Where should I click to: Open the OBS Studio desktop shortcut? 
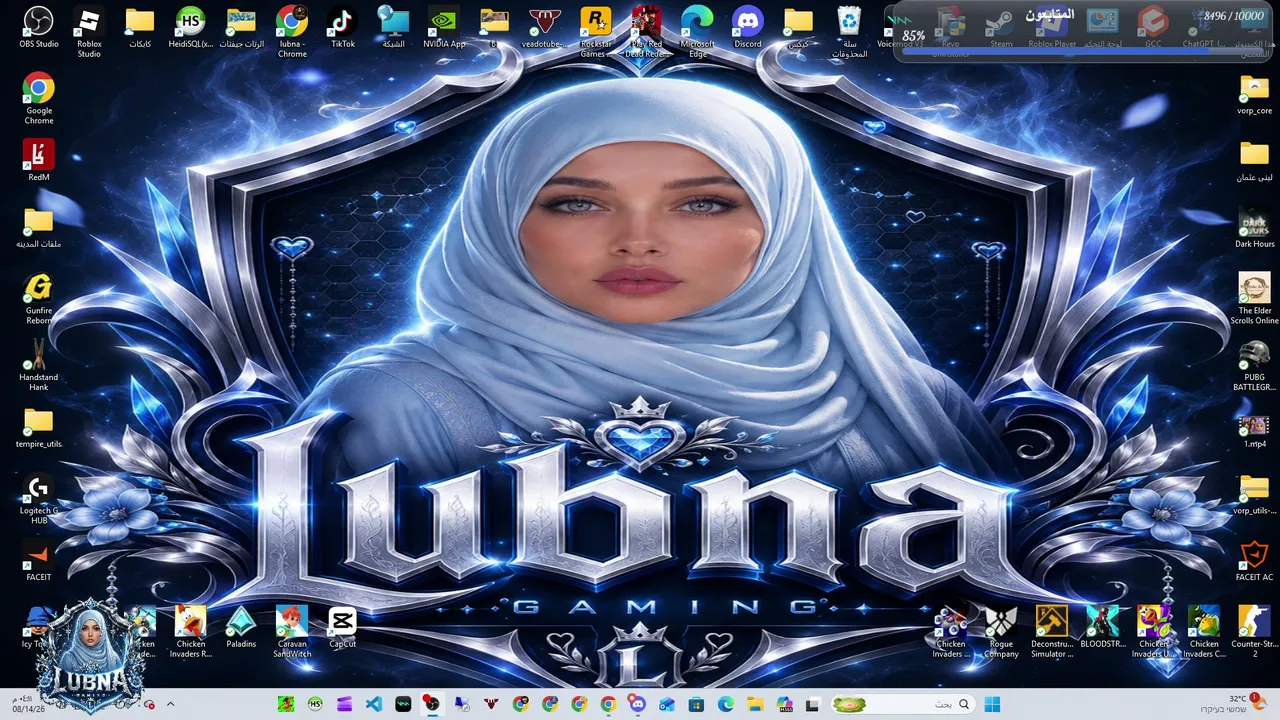pyautogui.click(x=39, y=28)
